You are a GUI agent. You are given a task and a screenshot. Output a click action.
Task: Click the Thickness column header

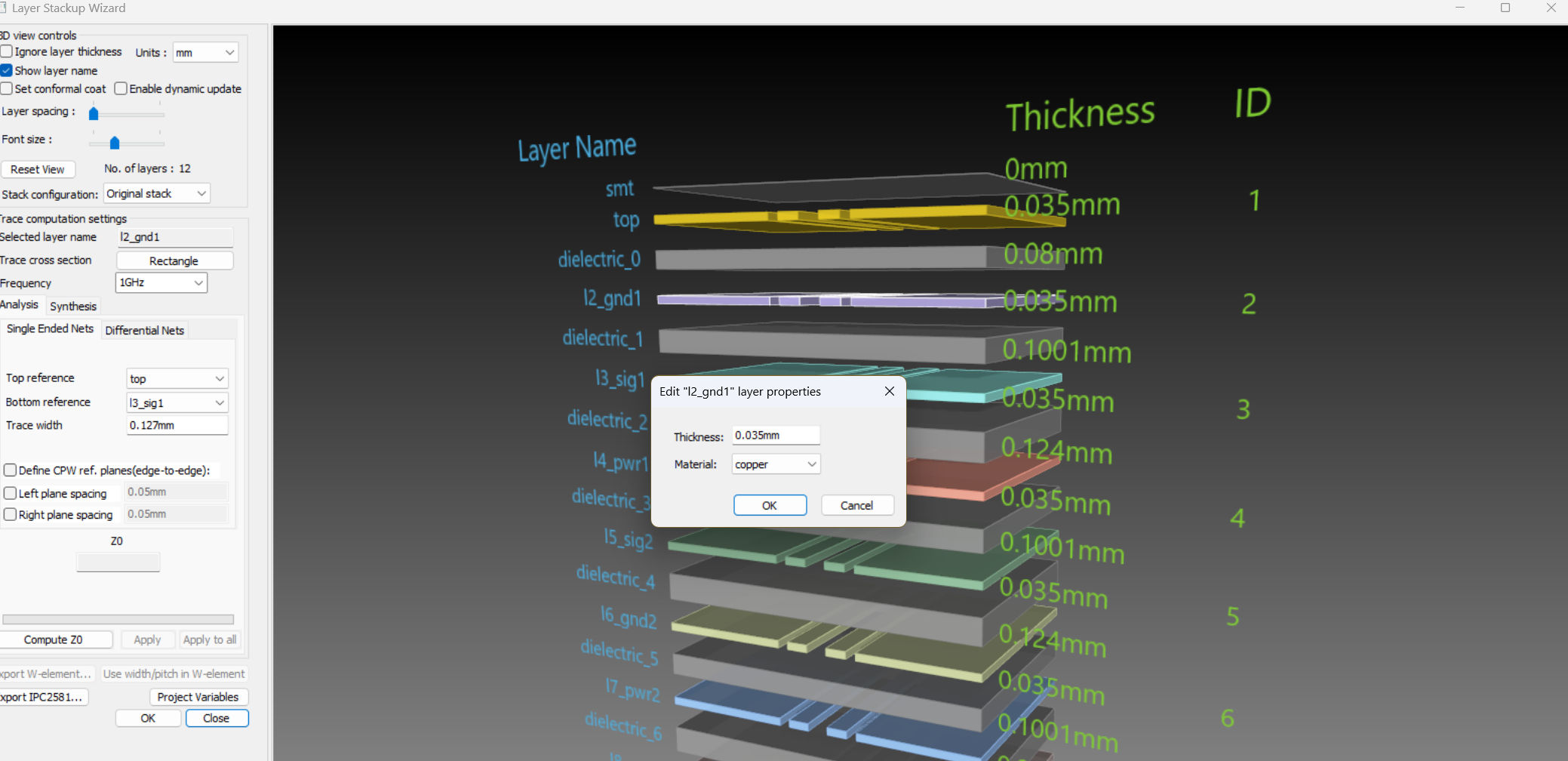pos(1081,115)
